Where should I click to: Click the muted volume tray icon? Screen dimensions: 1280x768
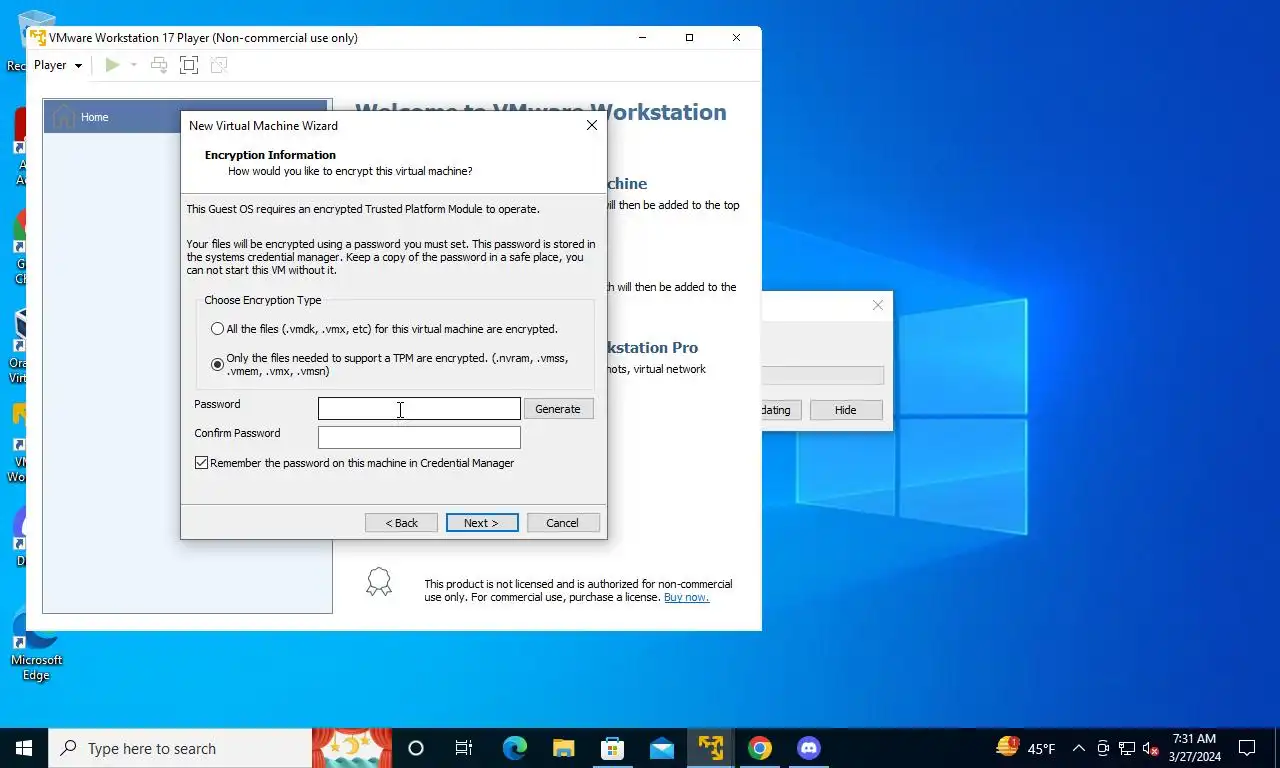click(1151, 748)
